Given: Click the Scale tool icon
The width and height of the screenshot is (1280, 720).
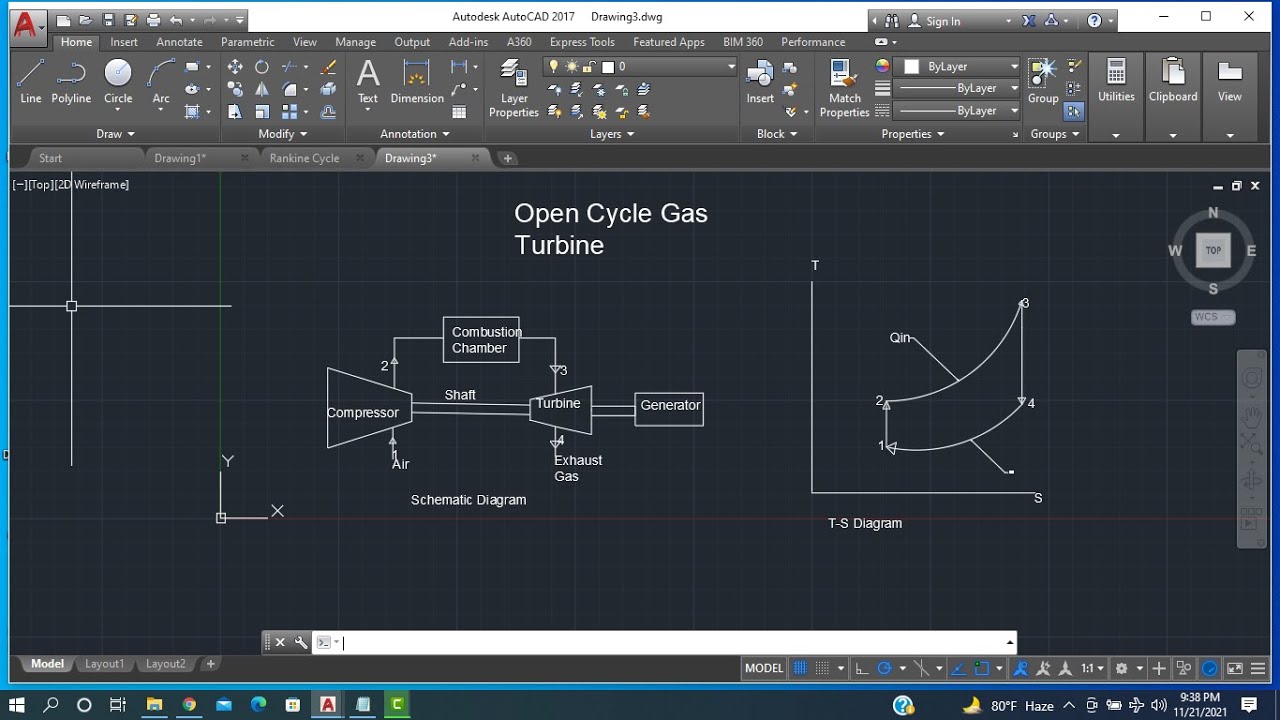Looking at the screenshot, I should click(x=262, y=112).
